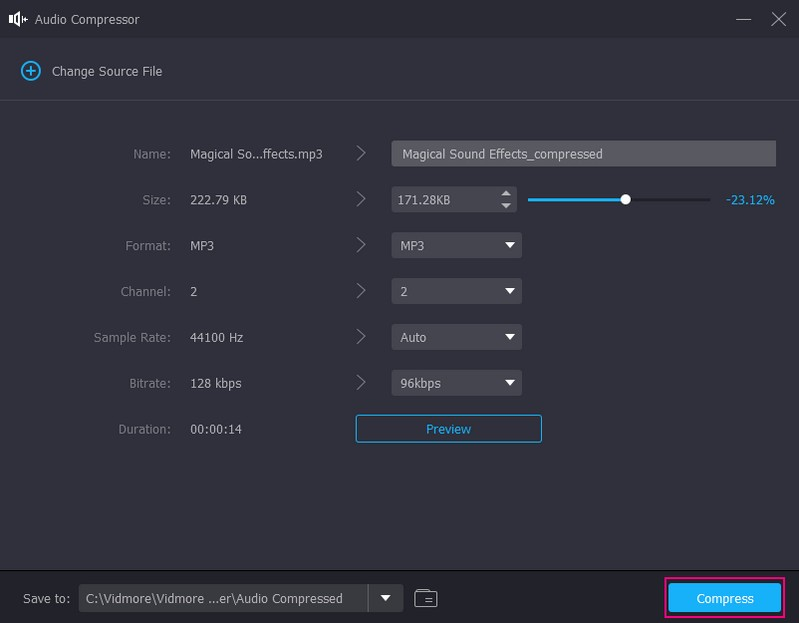Click the Save to path field
This screenshot has height=623, width=799.
223,598
